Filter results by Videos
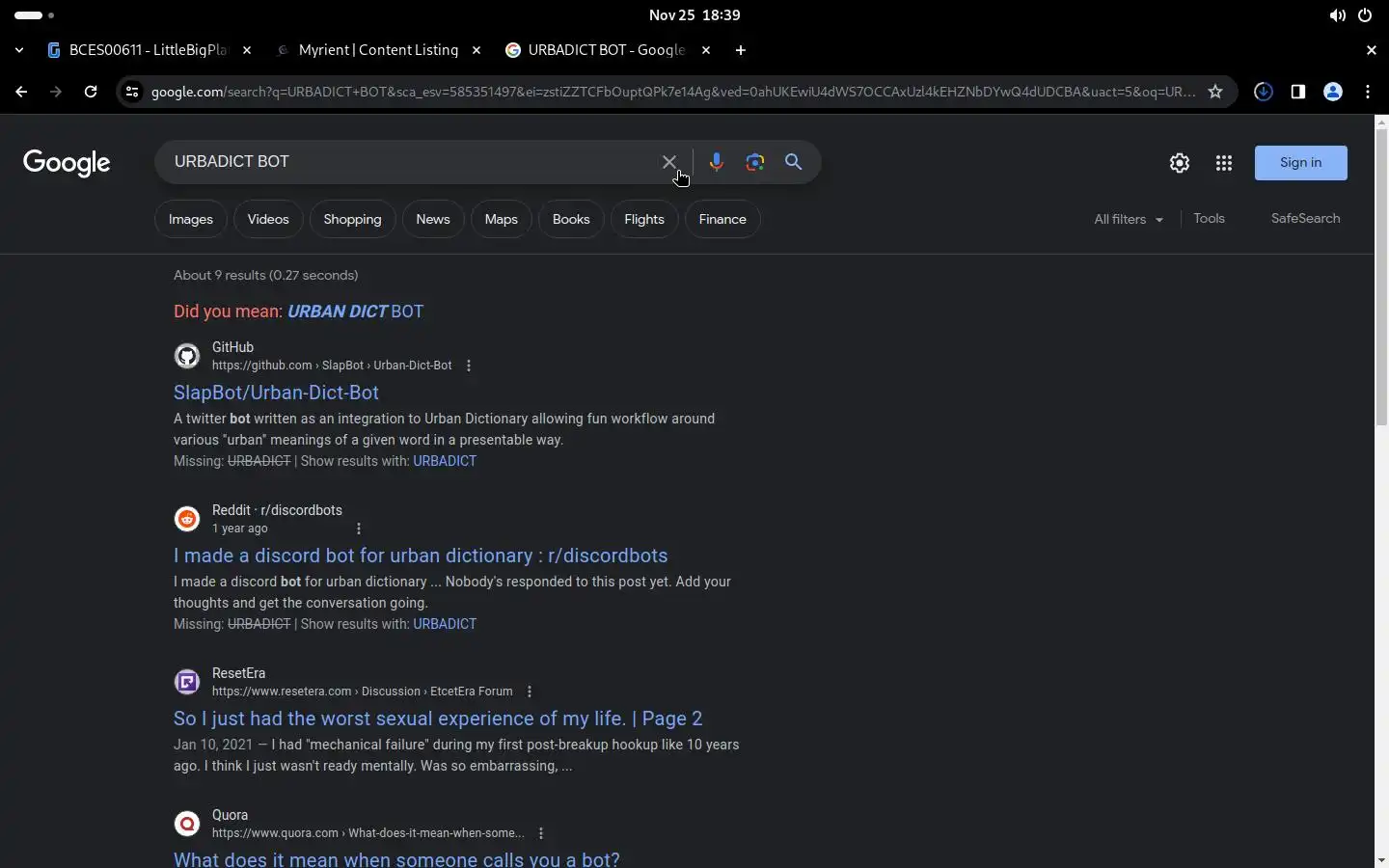The width and height of the screenshot is (1389, 868). (268, 219)
